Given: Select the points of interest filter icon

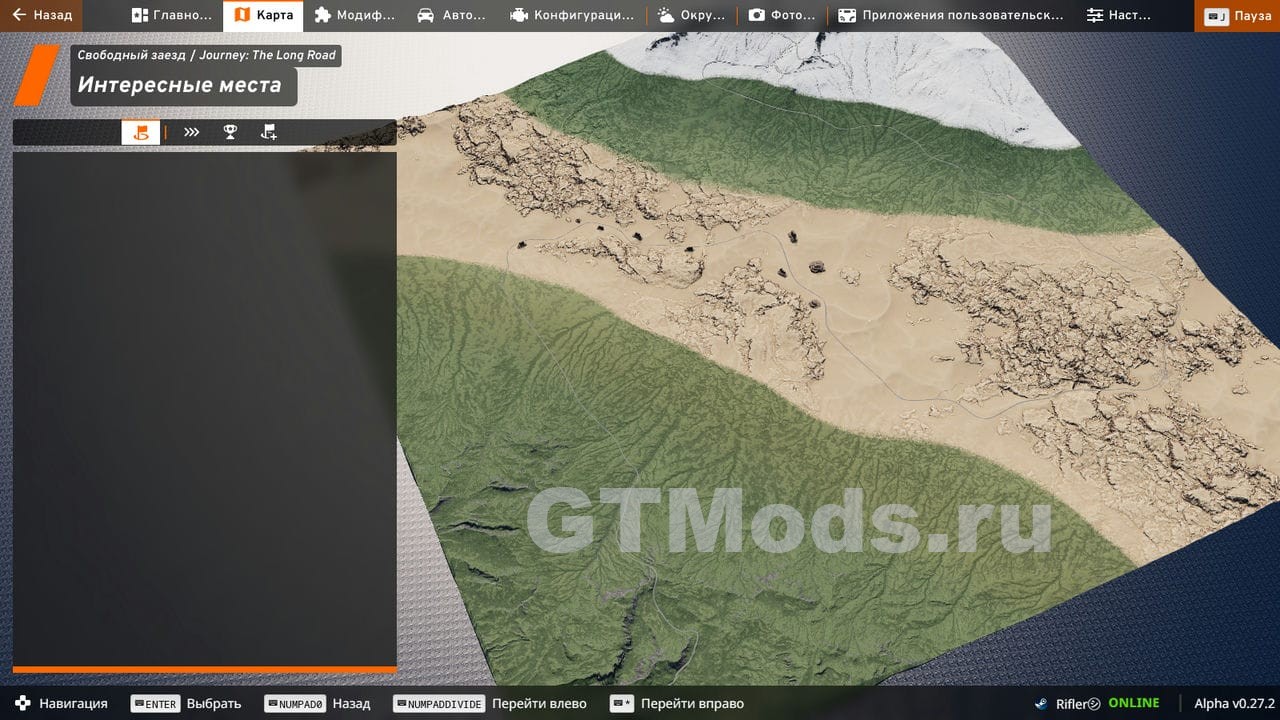Looking at the screenshot, I should point(141,132).
